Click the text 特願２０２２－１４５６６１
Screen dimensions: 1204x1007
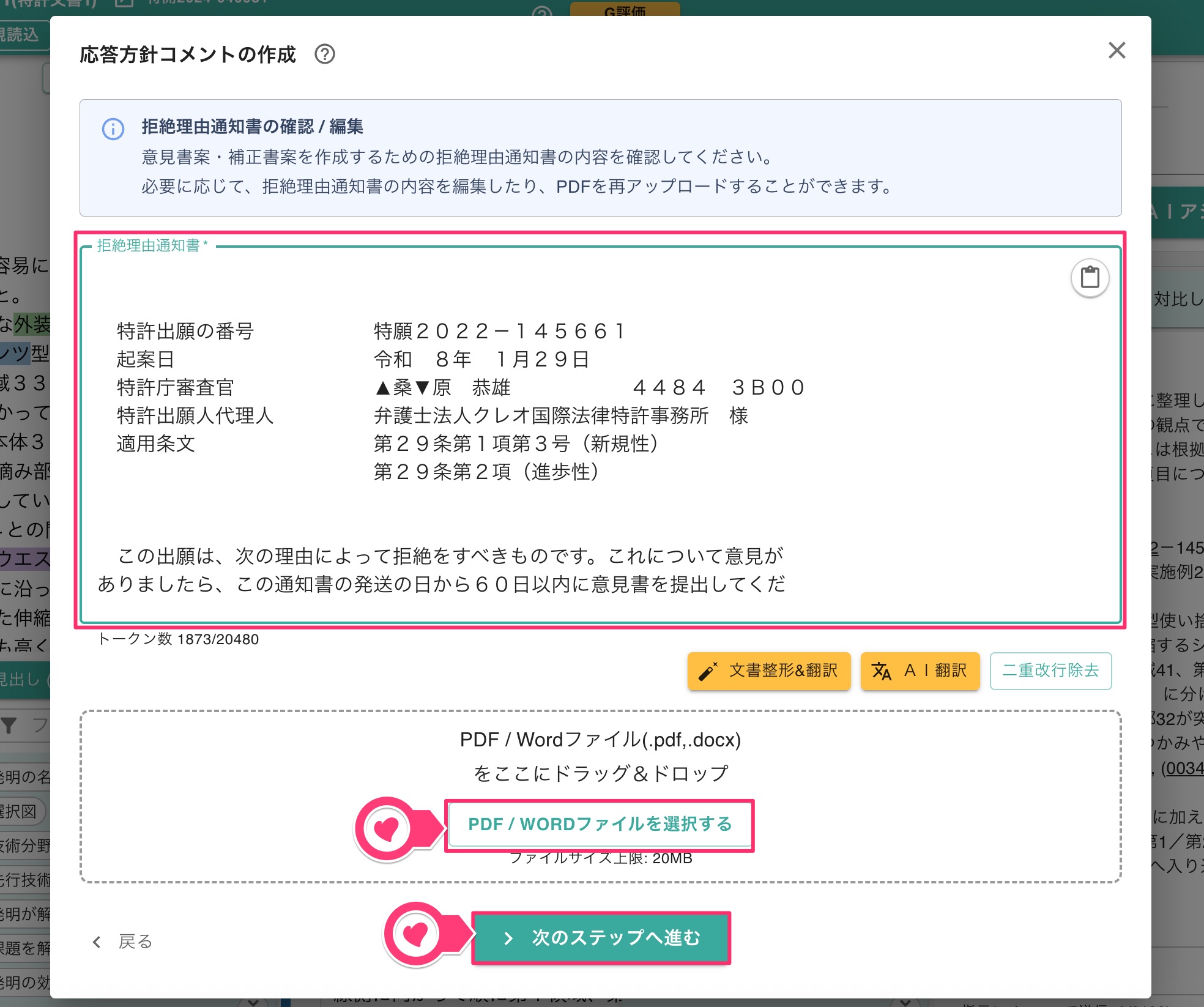pos(501,332)
